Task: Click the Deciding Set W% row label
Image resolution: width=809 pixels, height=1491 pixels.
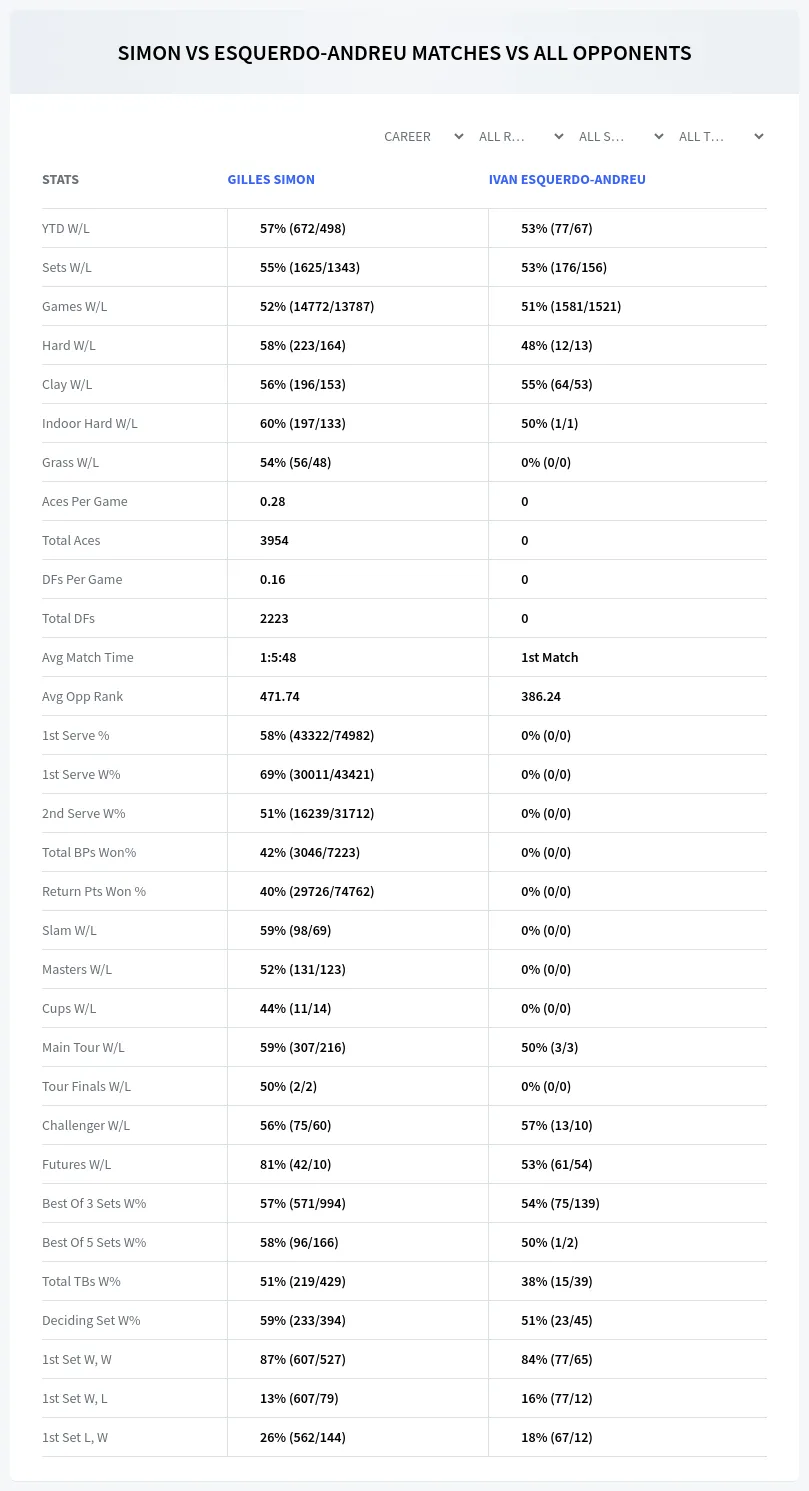Action: (91, 1320)
